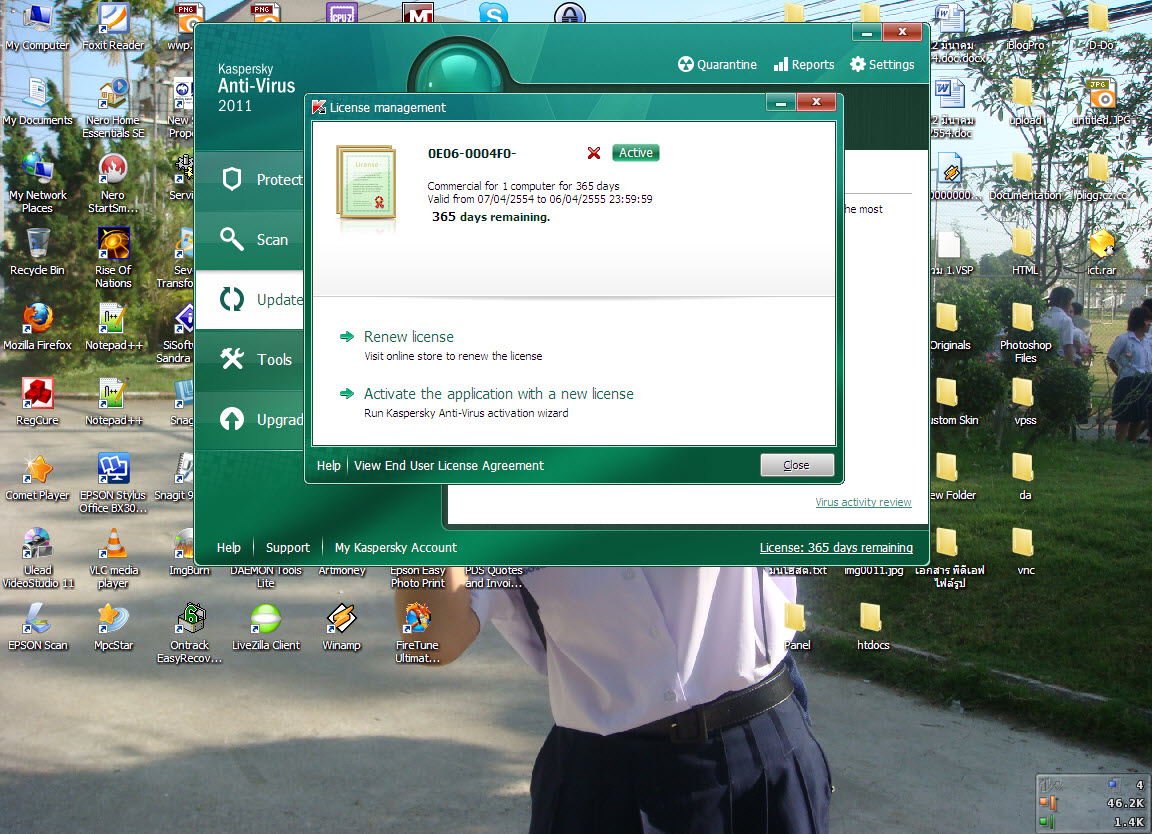Viewport: 1152px width, 834px height.
Task: Select the Update arrows icon in sidebar
Action: 232,299
